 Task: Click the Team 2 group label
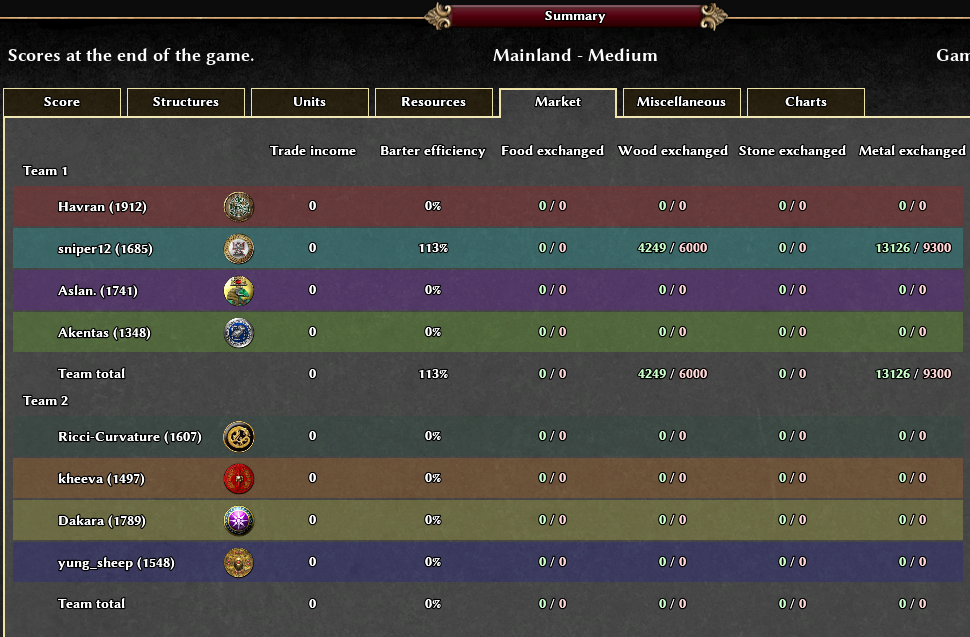click(x=45, y=401)
